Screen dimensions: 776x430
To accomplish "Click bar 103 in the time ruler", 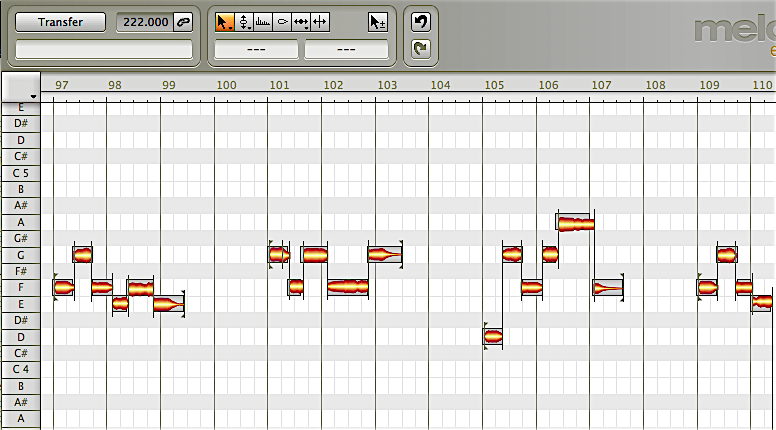I will coord(387,85).
